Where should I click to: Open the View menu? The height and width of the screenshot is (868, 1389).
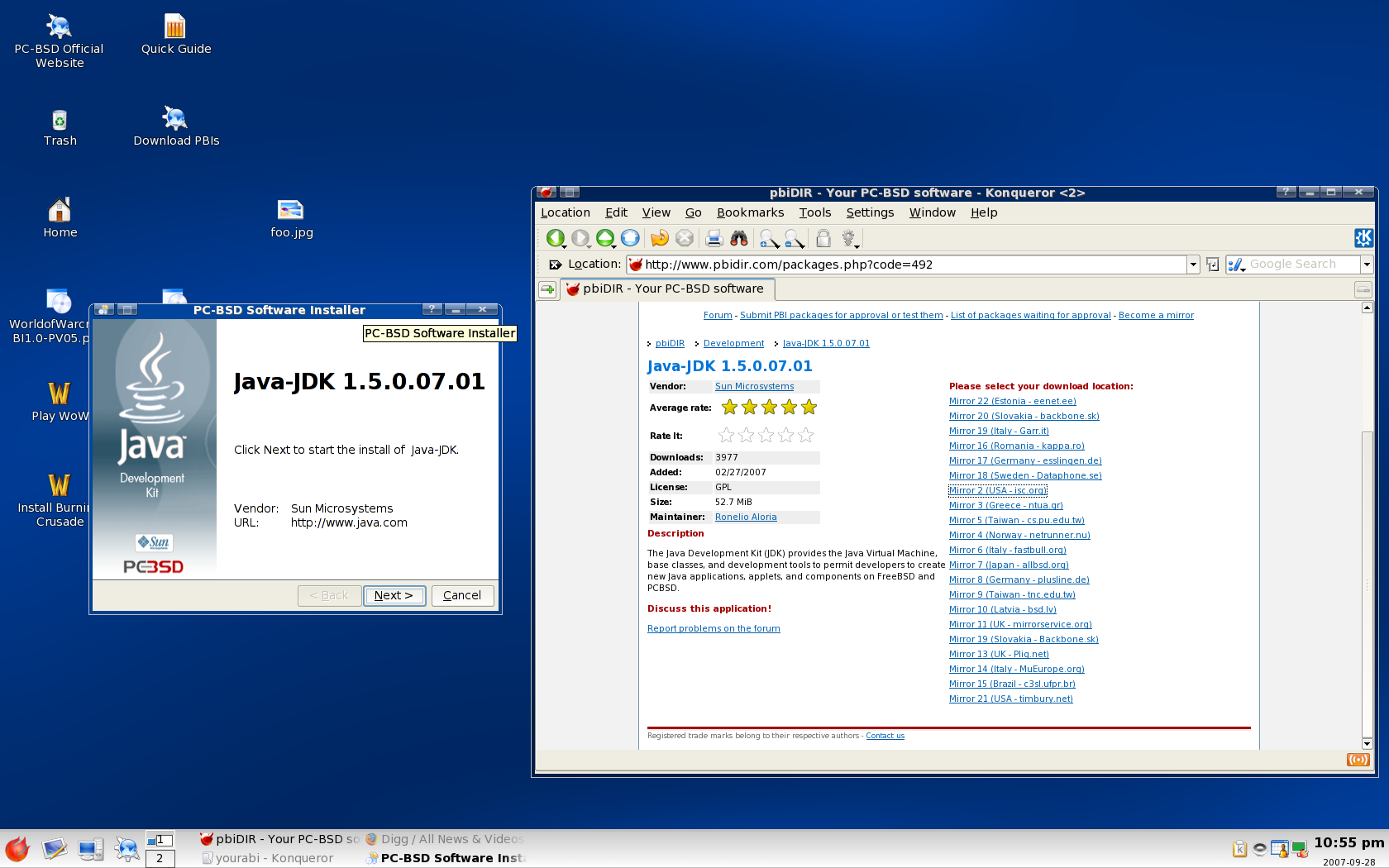656,212
